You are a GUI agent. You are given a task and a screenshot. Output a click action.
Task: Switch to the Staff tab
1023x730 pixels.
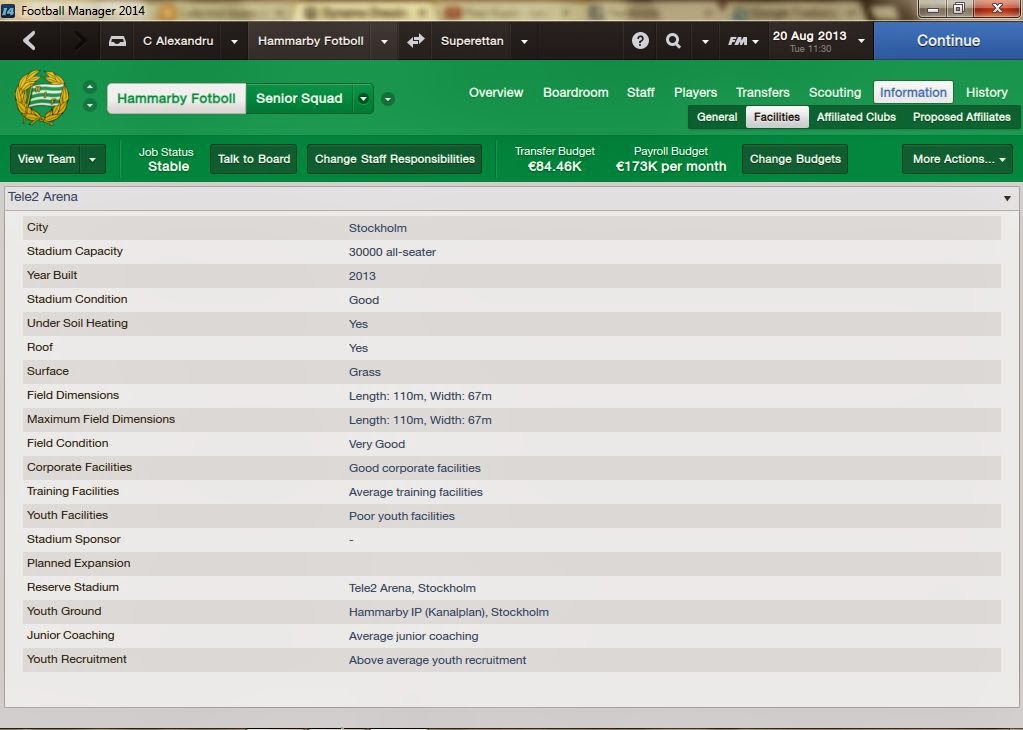(x=641, y=93)
